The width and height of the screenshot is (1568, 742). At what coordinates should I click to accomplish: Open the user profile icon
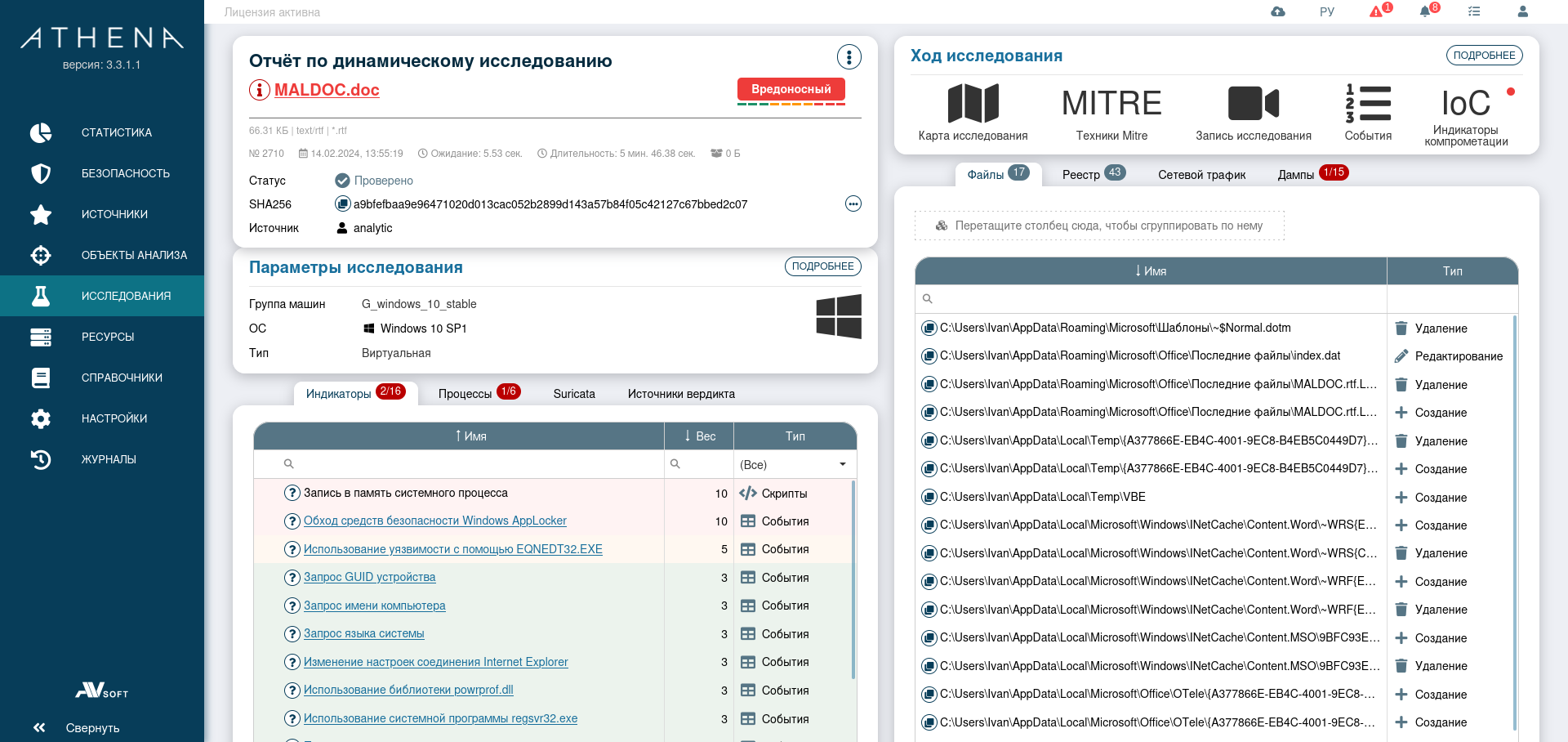tap(1522, 11)
